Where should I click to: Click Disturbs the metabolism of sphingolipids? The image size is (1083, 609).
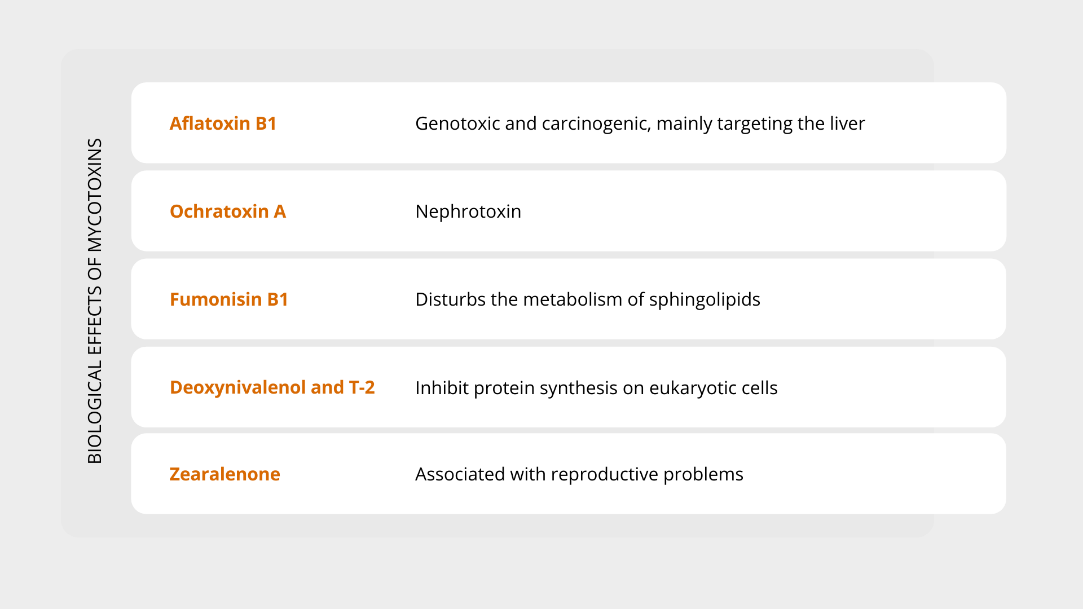(x=587, y=300)
